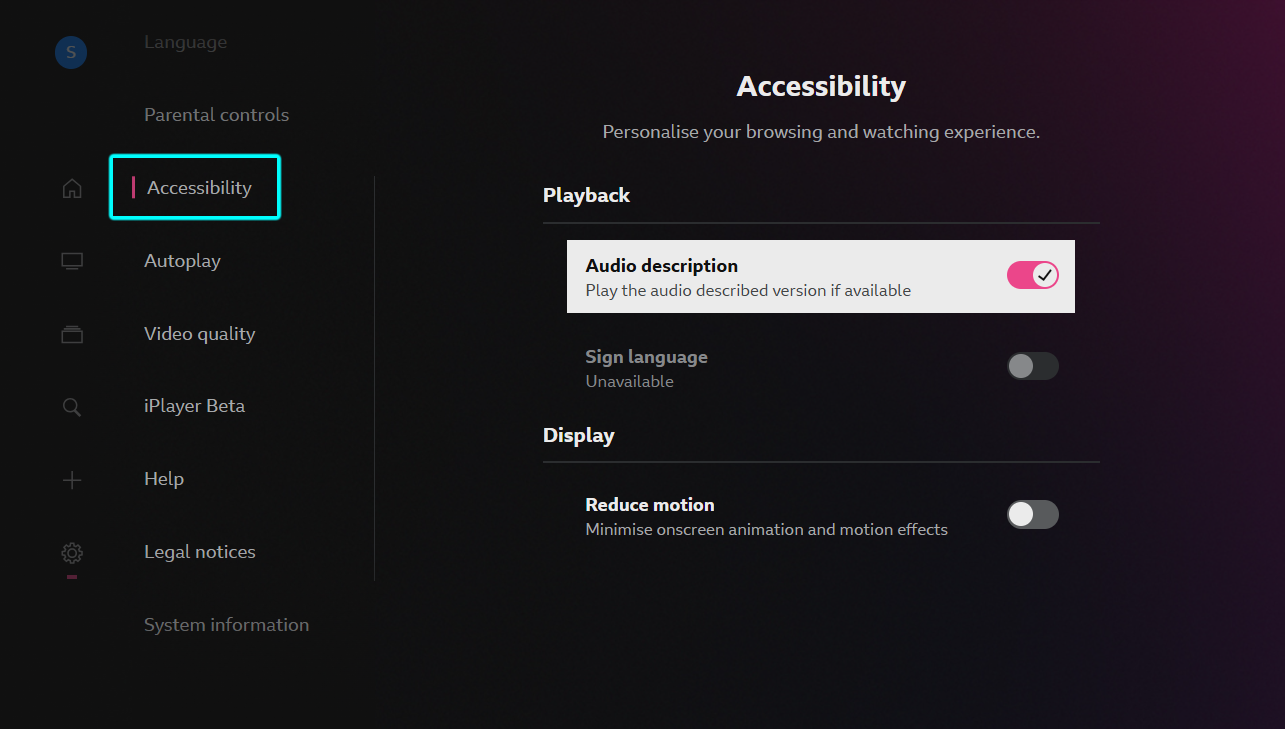Enable the Reduce motion toggle
Screen dimensions: 1285x729
1032,514
